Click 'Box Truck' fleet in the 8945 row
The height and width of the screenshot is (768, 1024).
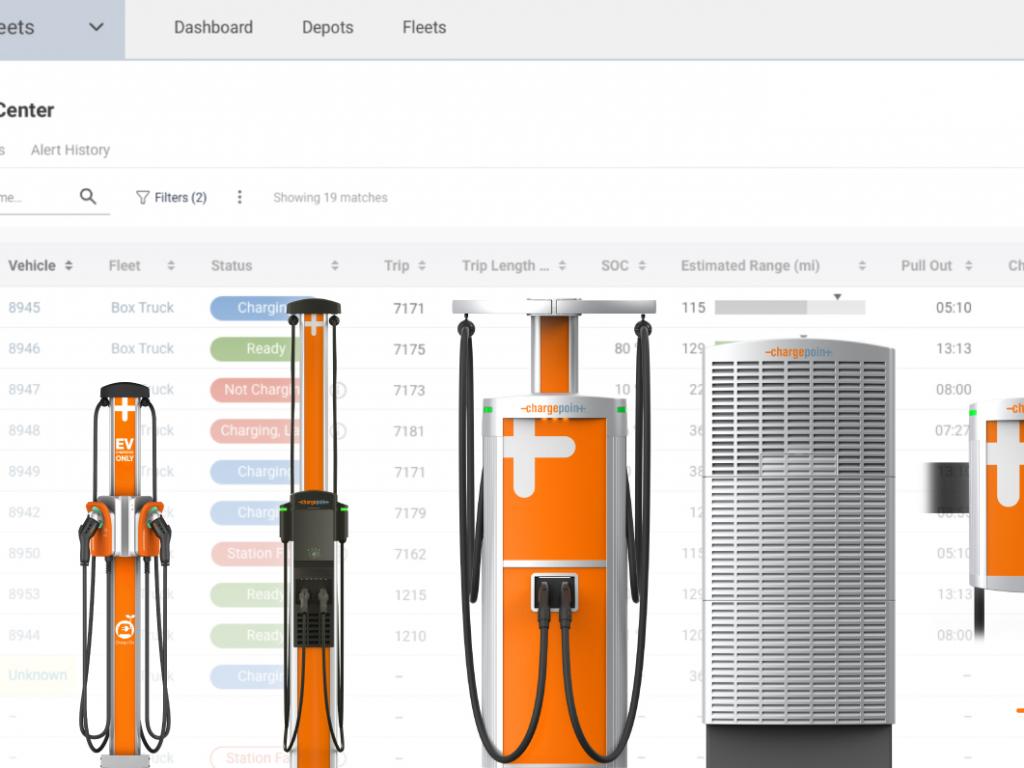coord(142,308)
